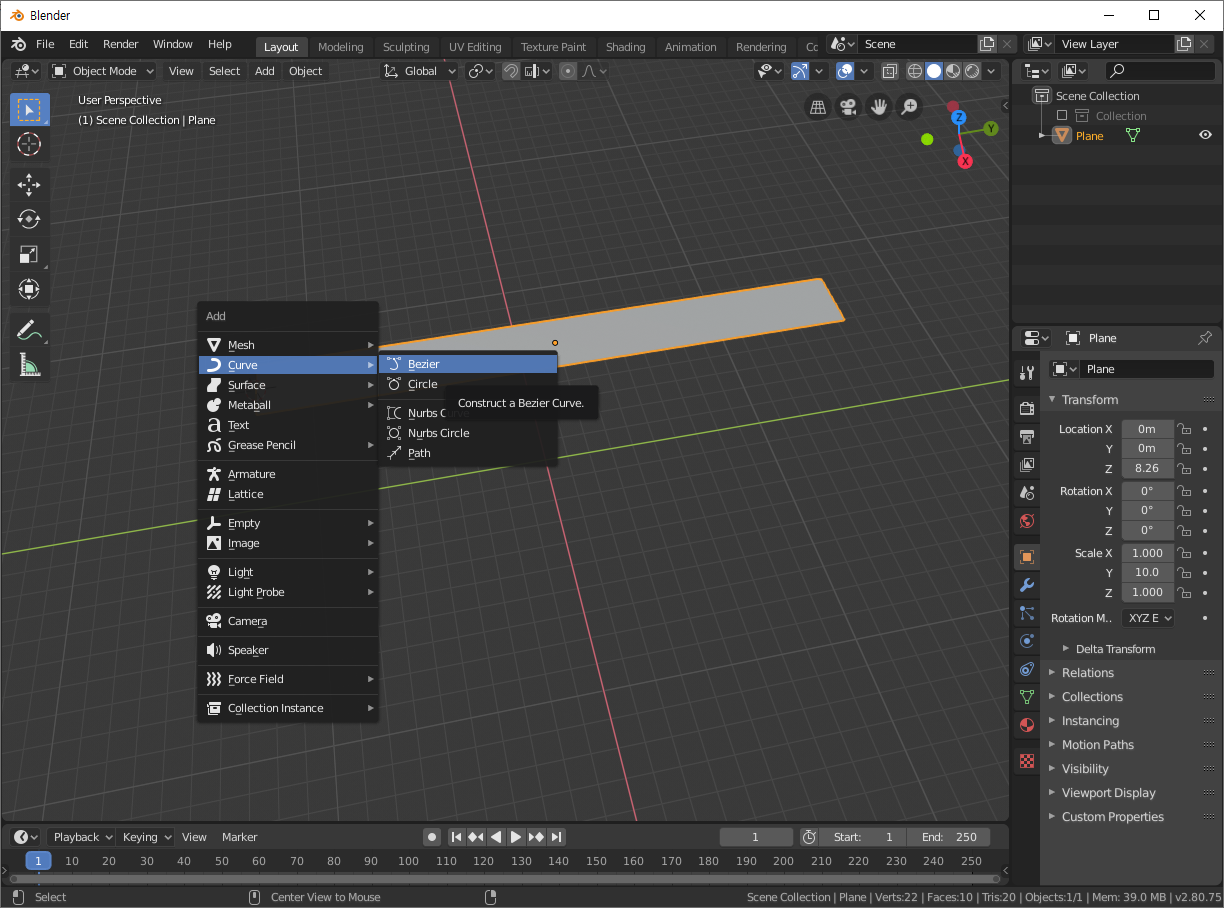Open Object Mode dropdown

click(x=103, y=71)
